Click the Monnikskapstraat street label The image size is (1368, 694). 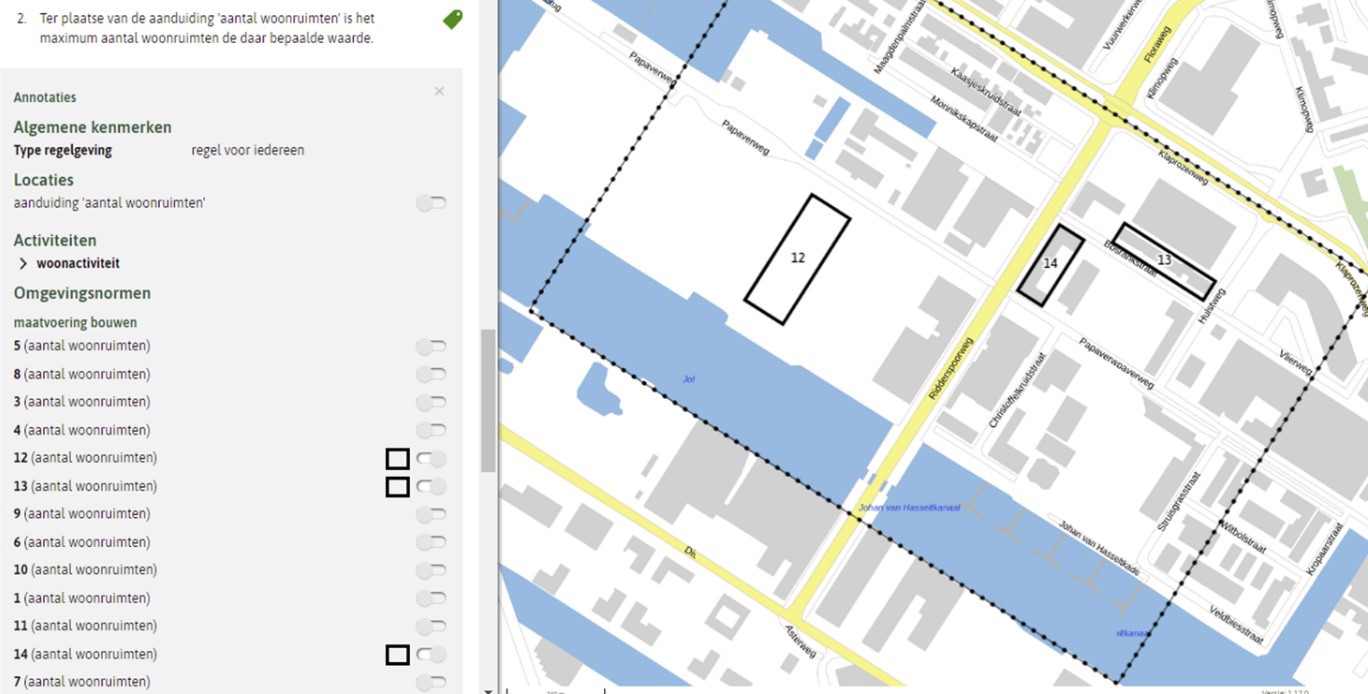964,120
